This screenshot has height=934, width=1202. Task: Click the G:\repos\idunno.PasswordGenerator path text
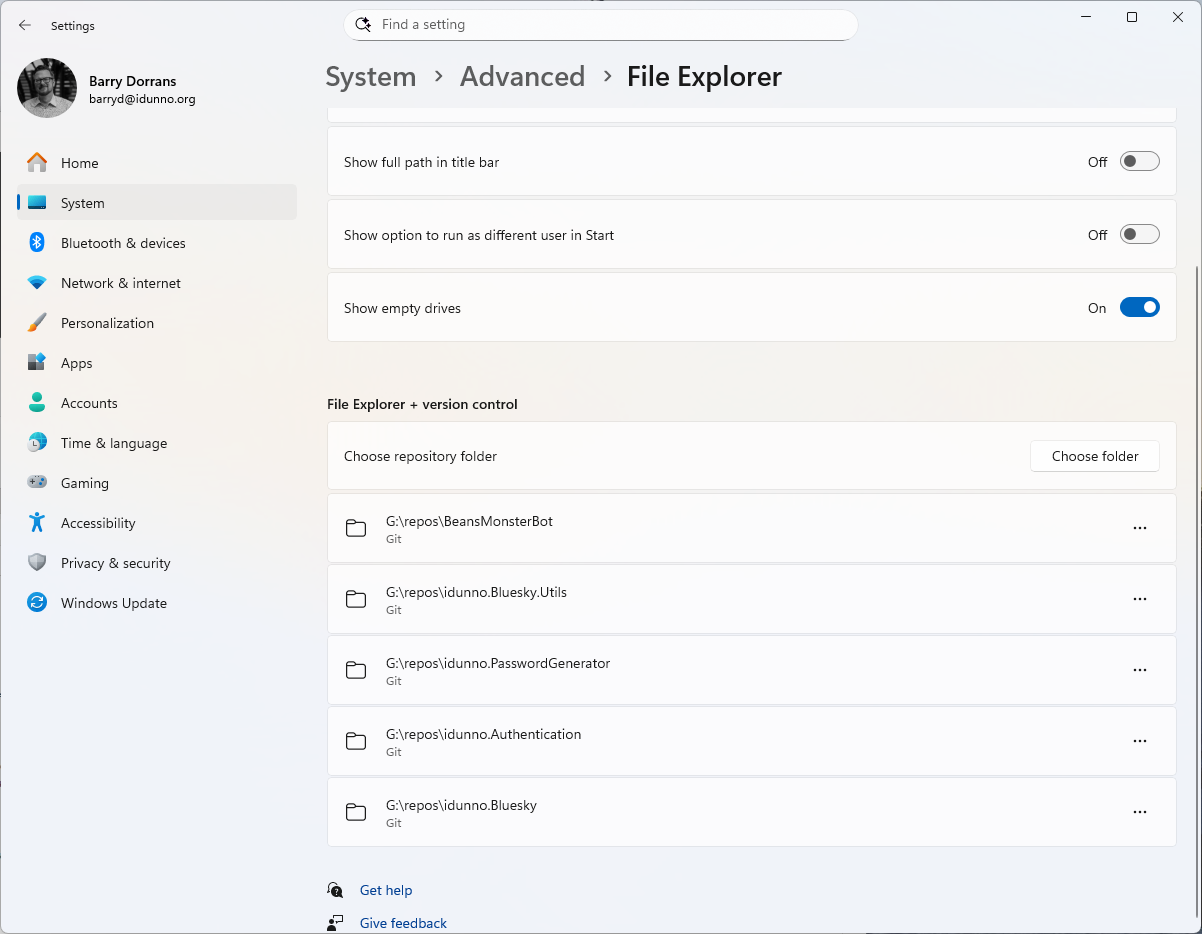pos(498,663)
